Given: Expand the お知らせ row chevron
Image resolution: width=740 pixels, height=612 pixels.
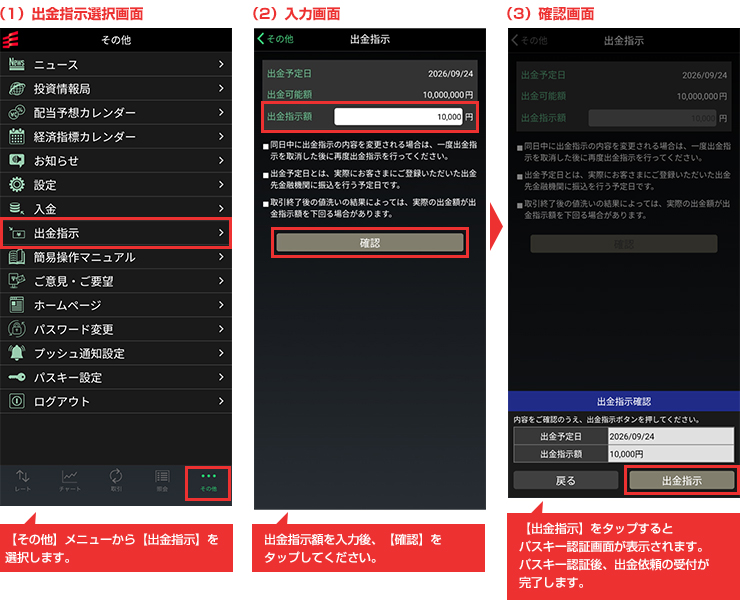Looking at the screenshot, I should click(x=221, y=160).
